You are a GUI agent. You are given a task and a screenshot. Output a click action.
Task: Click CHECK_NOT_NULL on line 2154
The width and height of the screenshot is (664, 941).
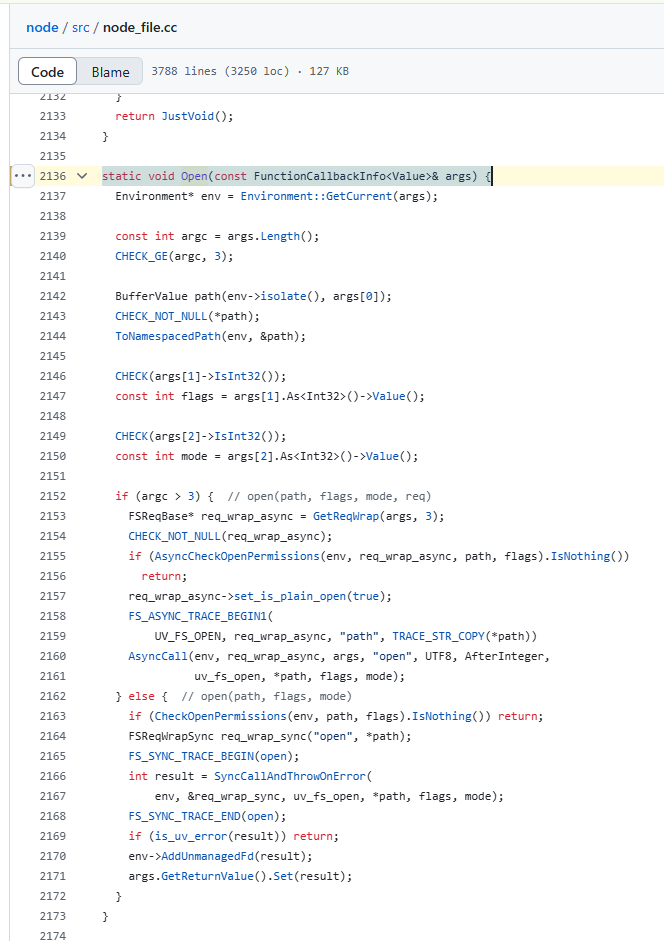coord(175,536)
